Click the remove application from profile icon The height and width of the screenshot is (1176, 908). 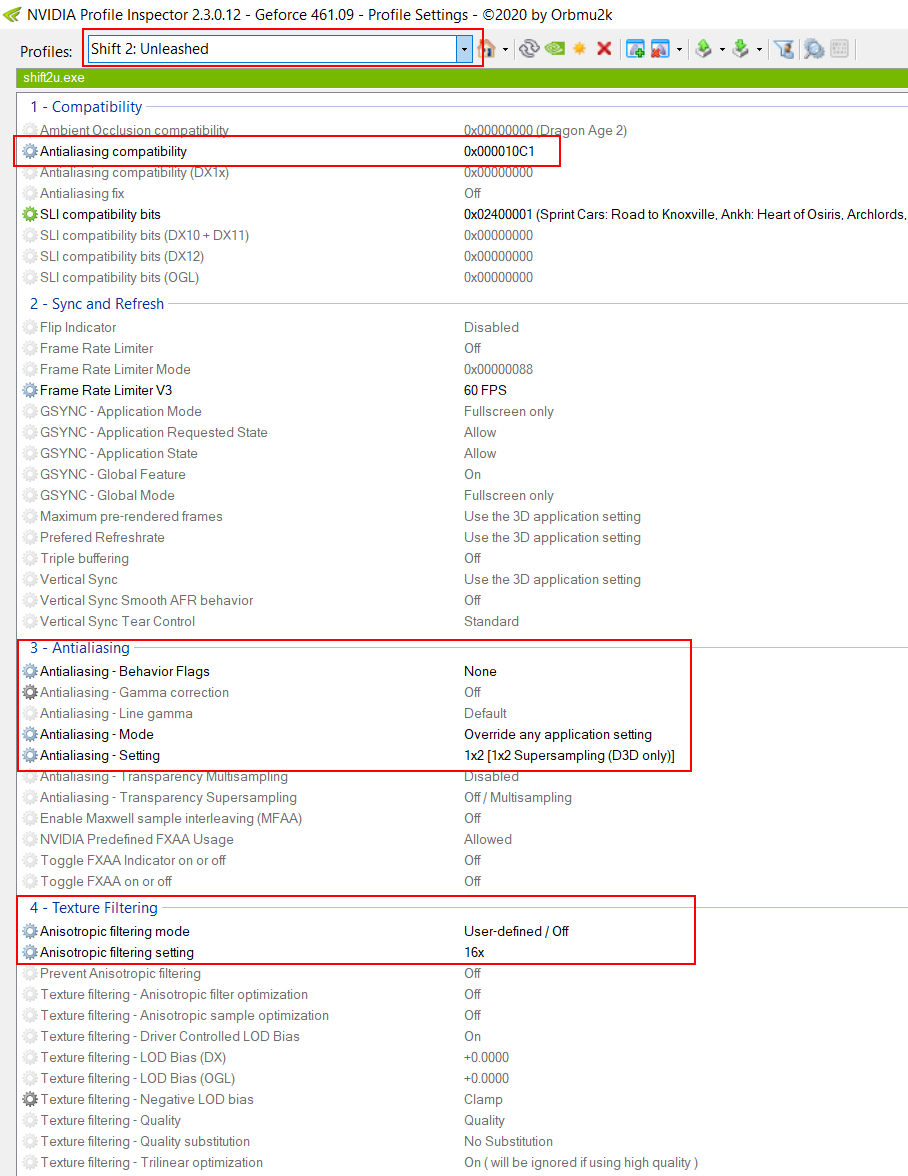(x=660, y=49)
